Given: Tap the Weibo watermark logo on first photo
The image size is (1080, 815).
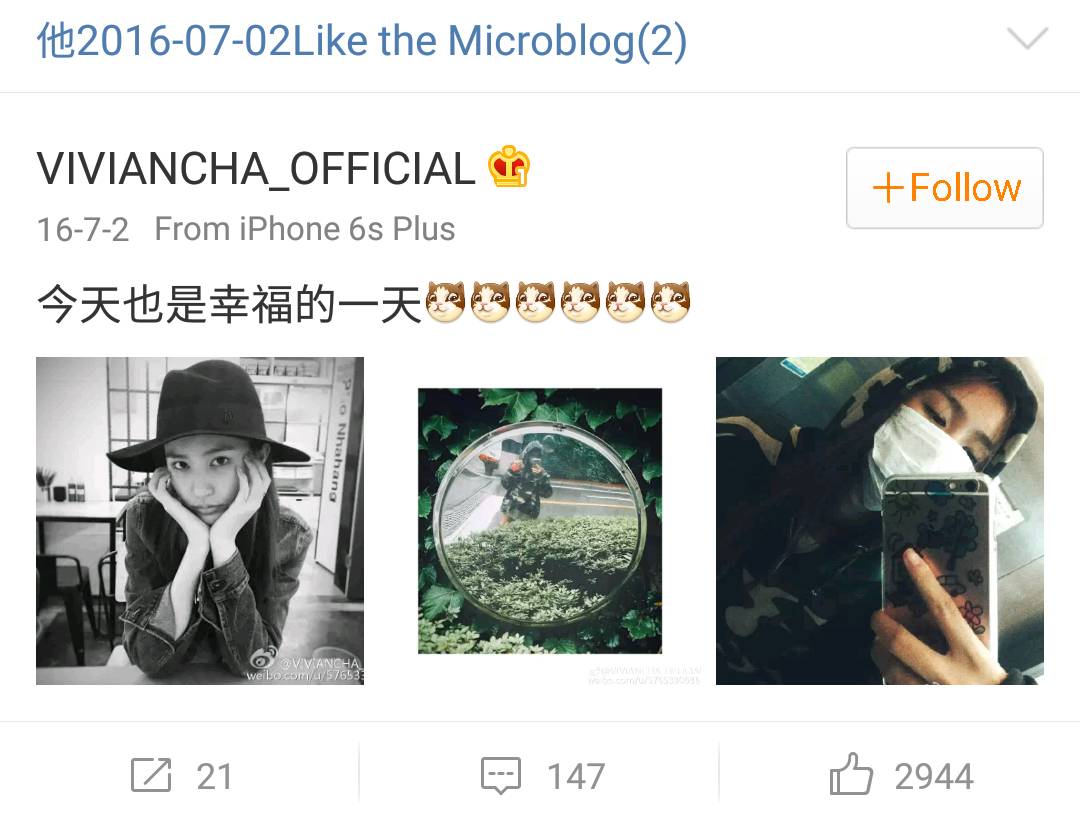Looking at the screenshot, I should tap(264, 658).
